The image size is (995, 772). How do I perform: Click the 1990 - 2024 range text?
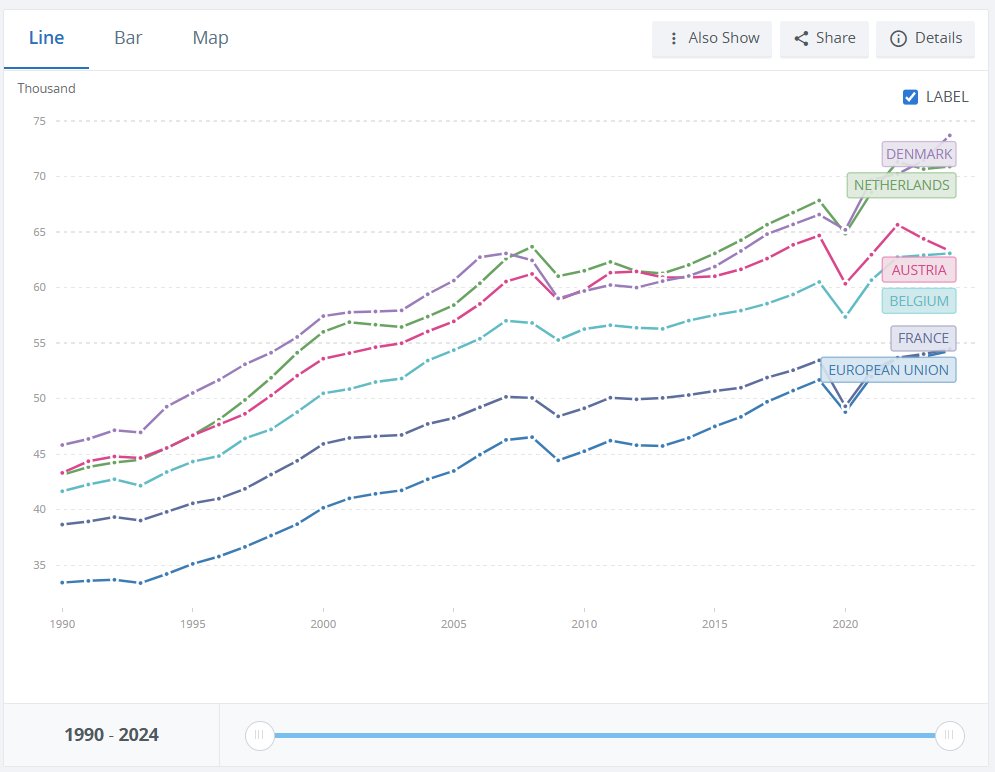click(112, 735)
